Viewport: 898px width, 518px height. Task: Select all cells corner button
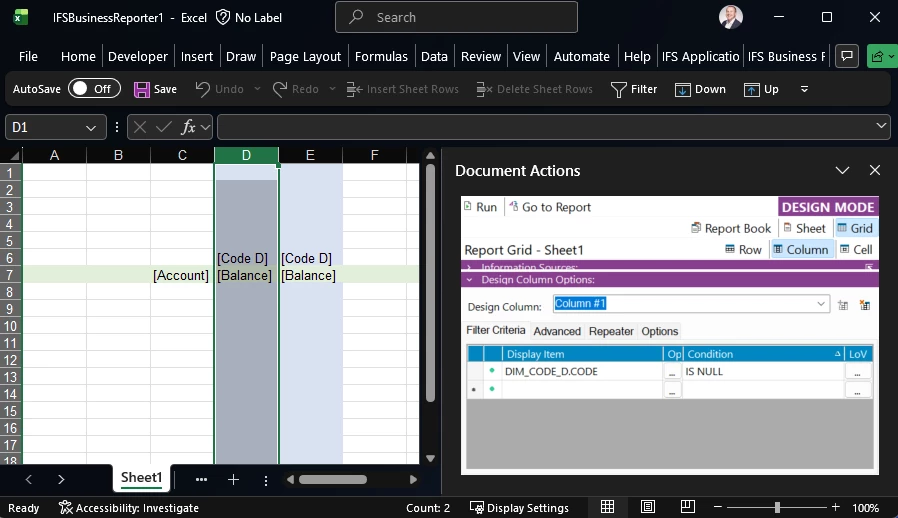click(13, 155)
